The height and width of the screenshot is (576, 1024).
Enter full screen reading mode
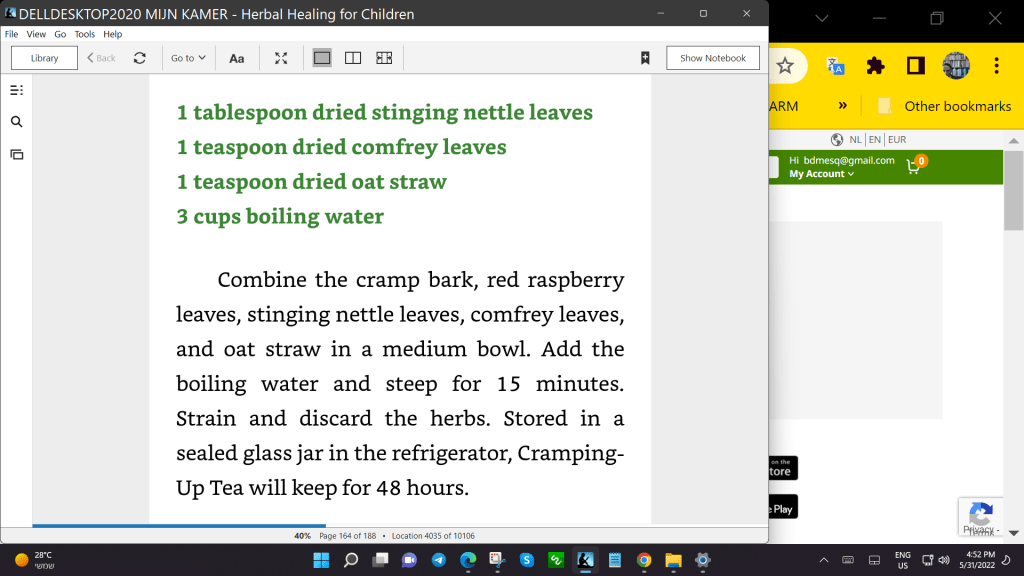pyautogui.click(x=281, y=58)
